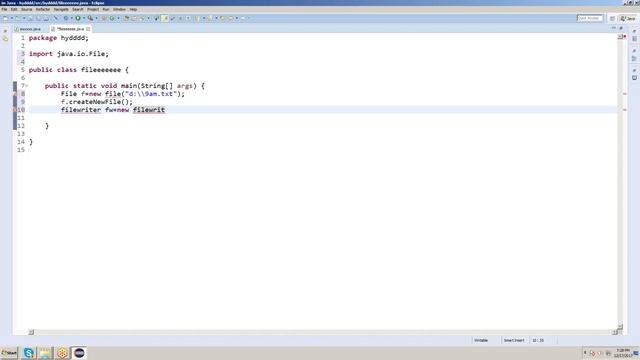This screenshot has height=360, width=640.
Task: Open Skype from the taskbar
Action: click(29, 353)
